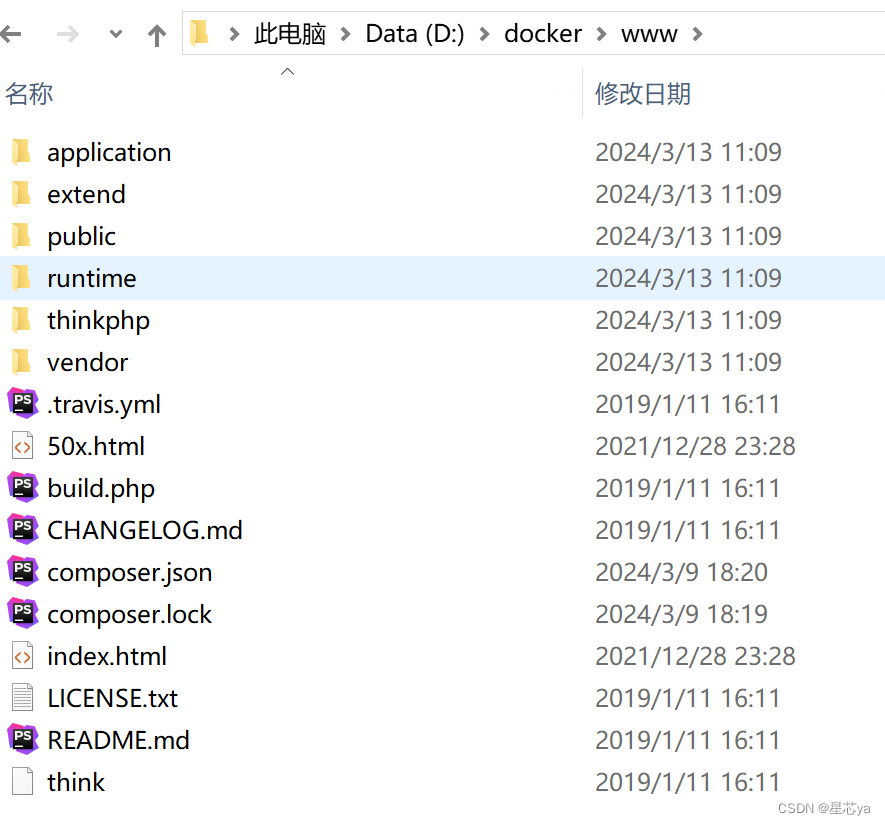This screenshot has width=885, height=825.
Task: Click the vendor folder icon
Action: pyautogui.click(x=22, y=362)
